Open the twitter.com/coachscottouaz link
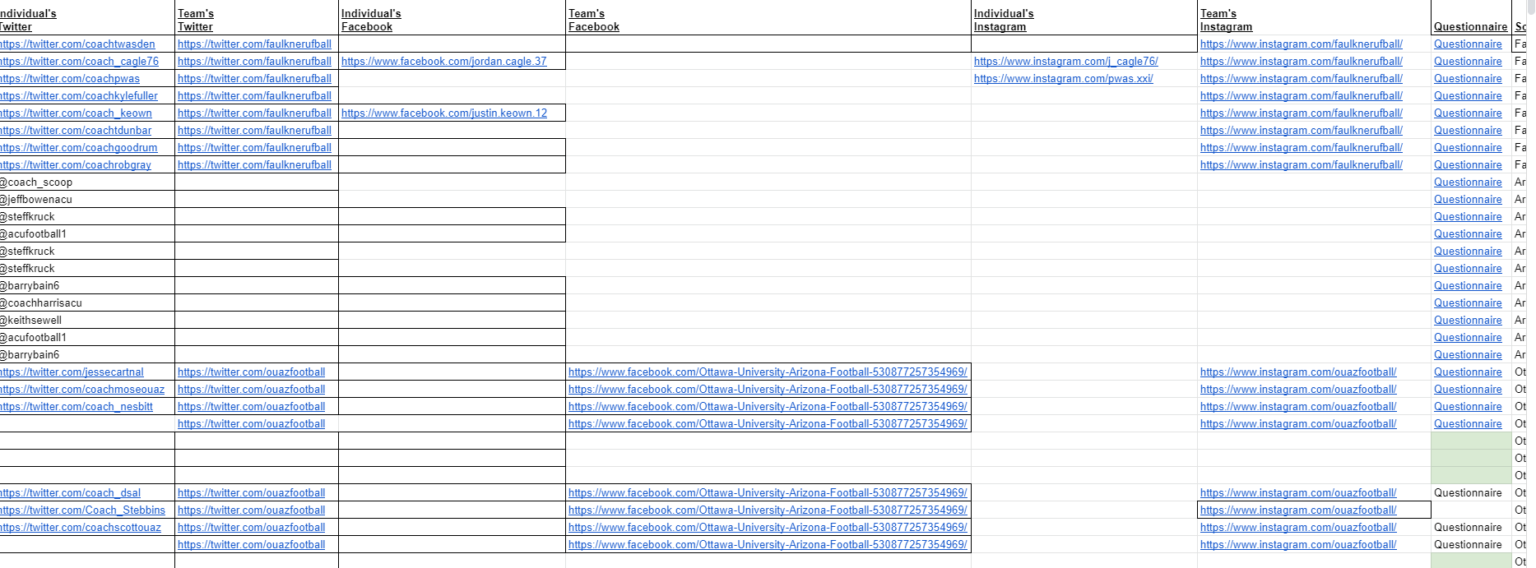Image resolution: width=1536 pixels, height=568 pixels. tap(79, 527)
